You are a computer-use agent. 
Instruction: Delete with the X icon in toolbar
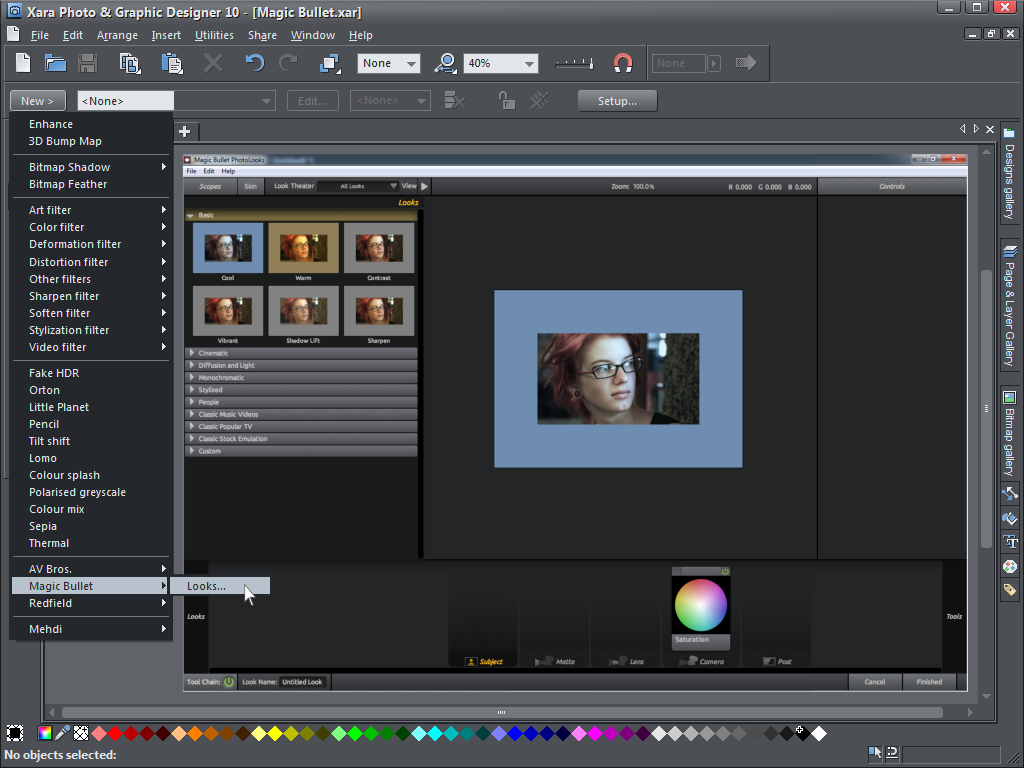pyautogui.click(x=213, y=63)
